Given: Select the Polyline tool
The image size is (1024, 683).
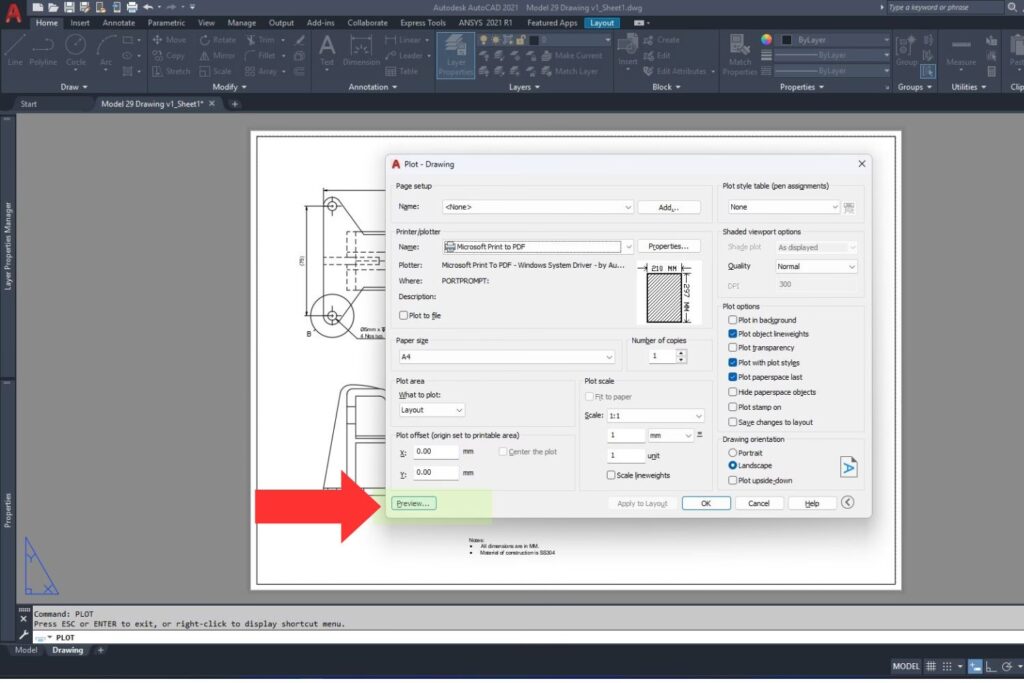Looking at the screenshot, I should (x=42, y=50).
